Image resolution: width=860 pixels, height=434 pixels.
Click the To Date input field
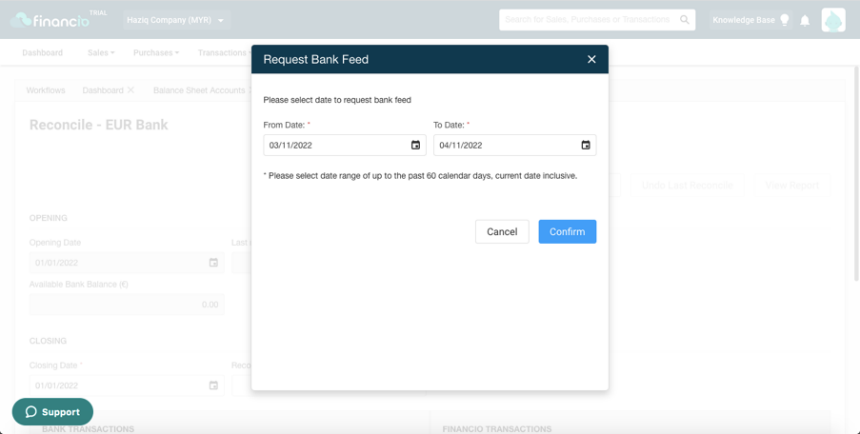tap(514, 145)
